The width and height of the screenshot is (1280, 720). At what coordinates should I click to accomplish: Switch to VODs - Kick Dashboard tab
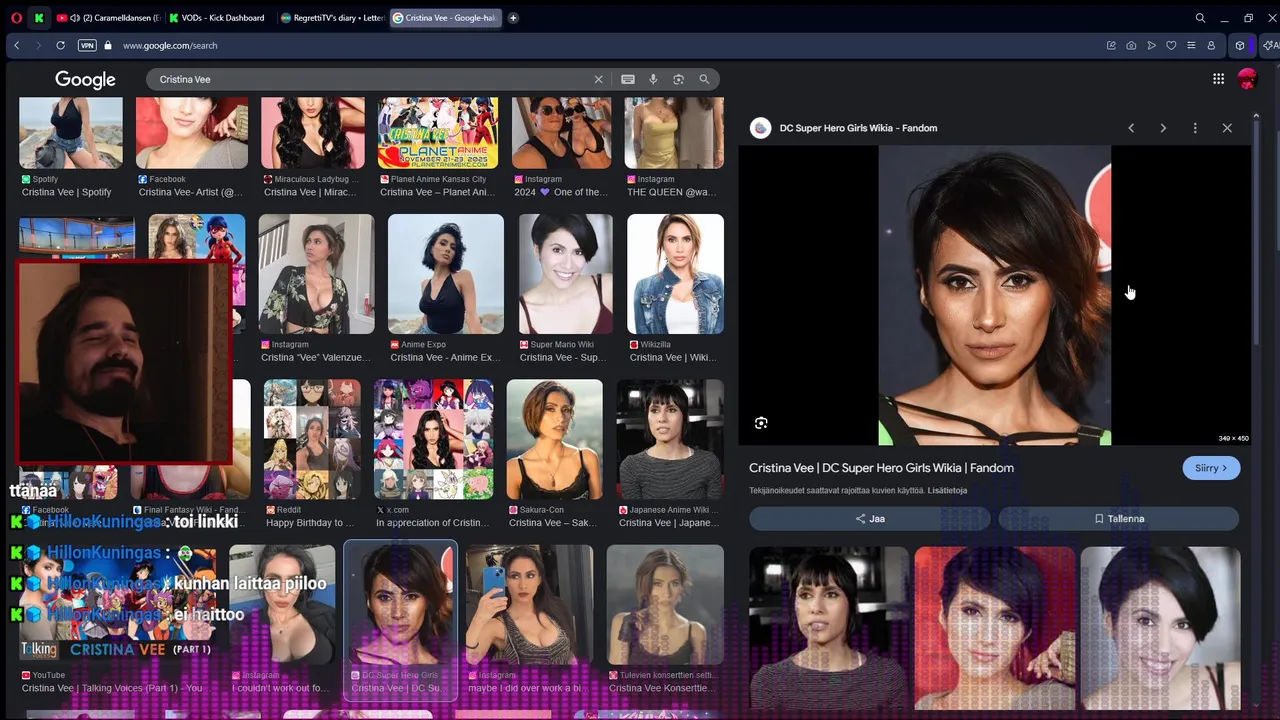(x=217, y=18)
